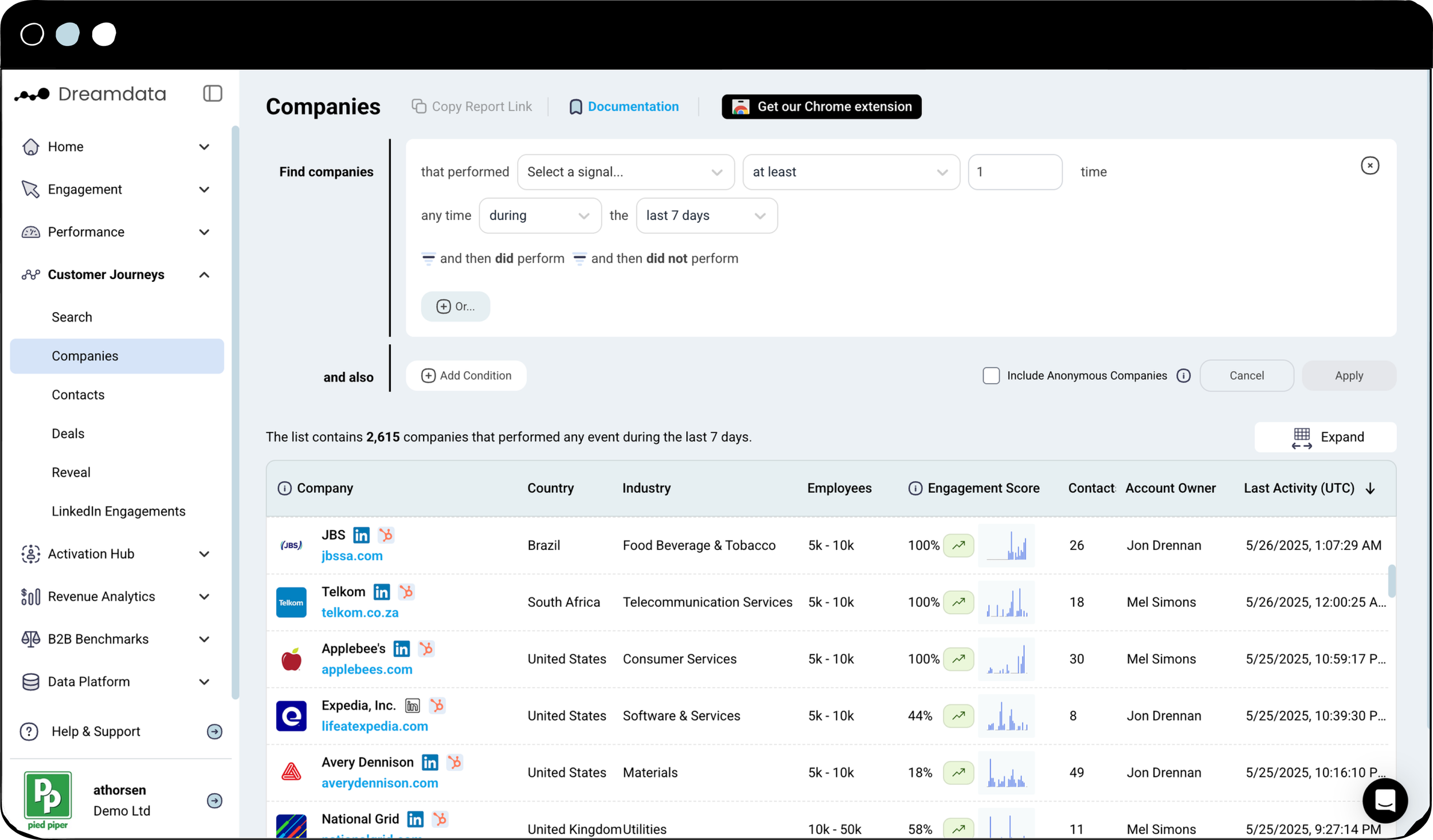Expand the Revenue Analytics menu
1433x840 pixels.
point(204,596)
